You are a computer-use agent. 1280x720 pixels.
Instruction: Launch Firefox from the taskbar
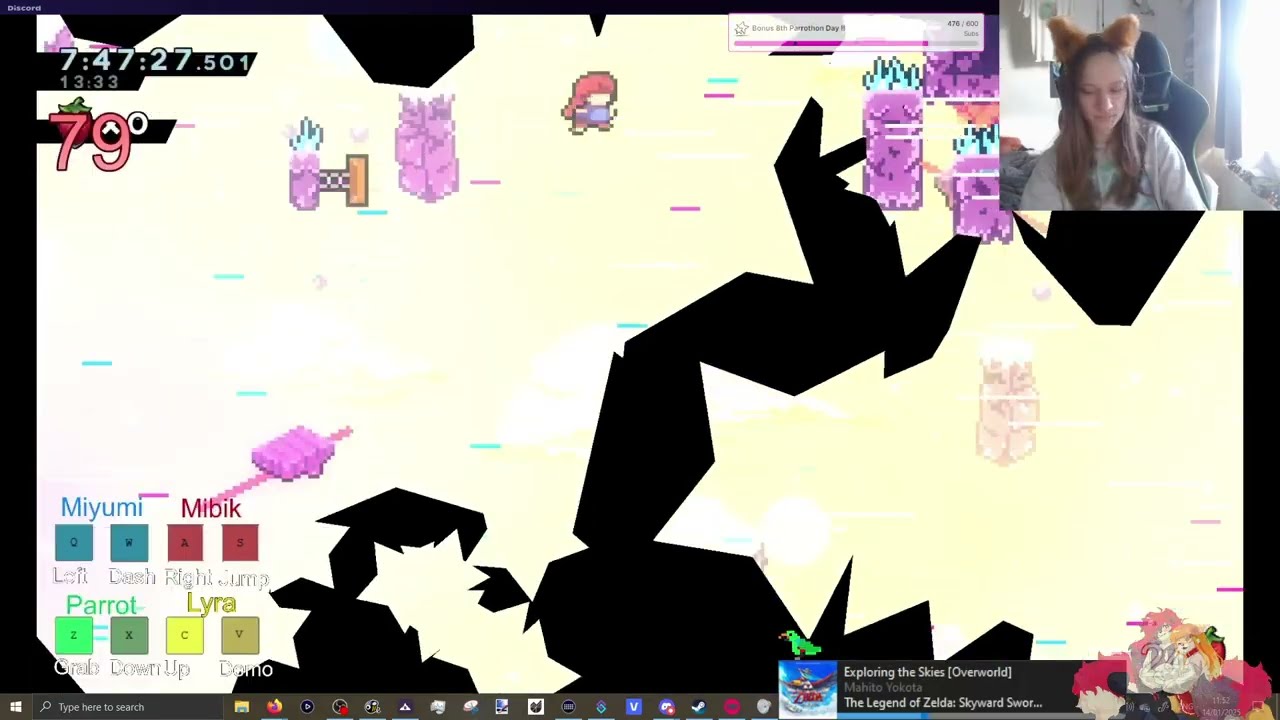click(274, 707)
